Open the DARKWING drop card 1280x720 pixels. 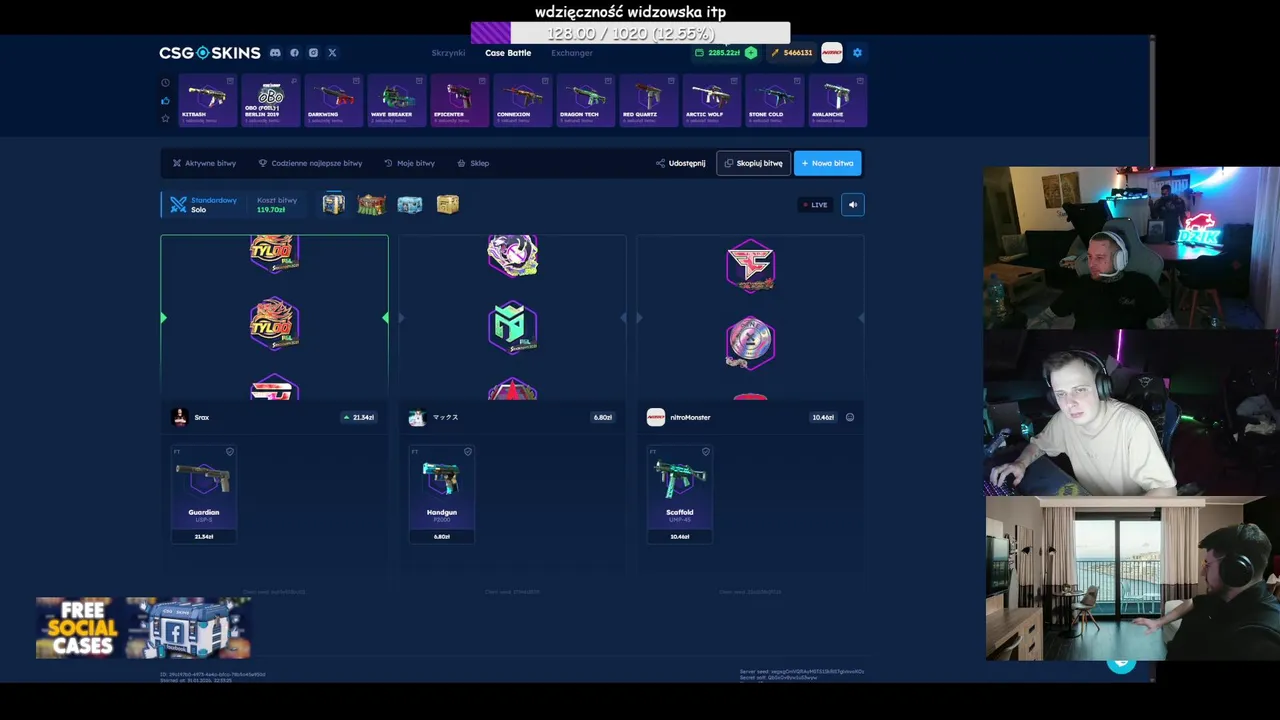(x=333, y=100)
